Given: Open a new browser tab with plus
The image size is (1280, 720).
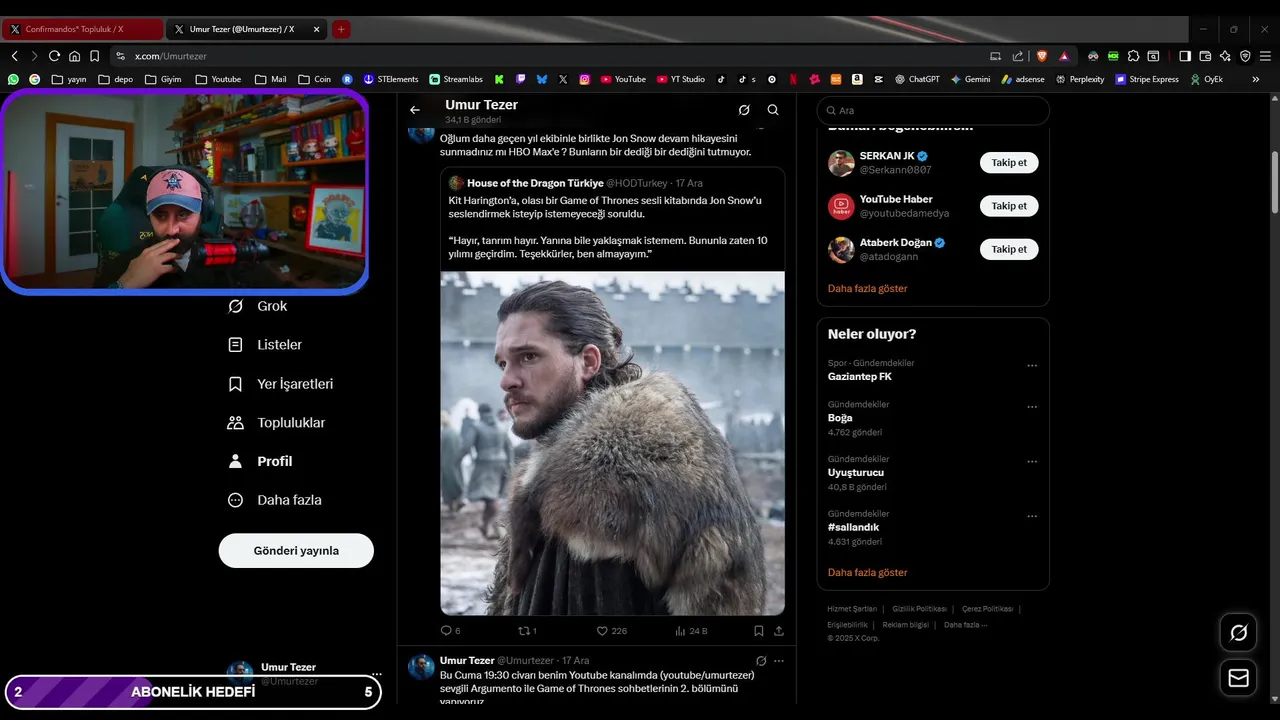Looking at the screenshot, I should (x=341, y=29).
